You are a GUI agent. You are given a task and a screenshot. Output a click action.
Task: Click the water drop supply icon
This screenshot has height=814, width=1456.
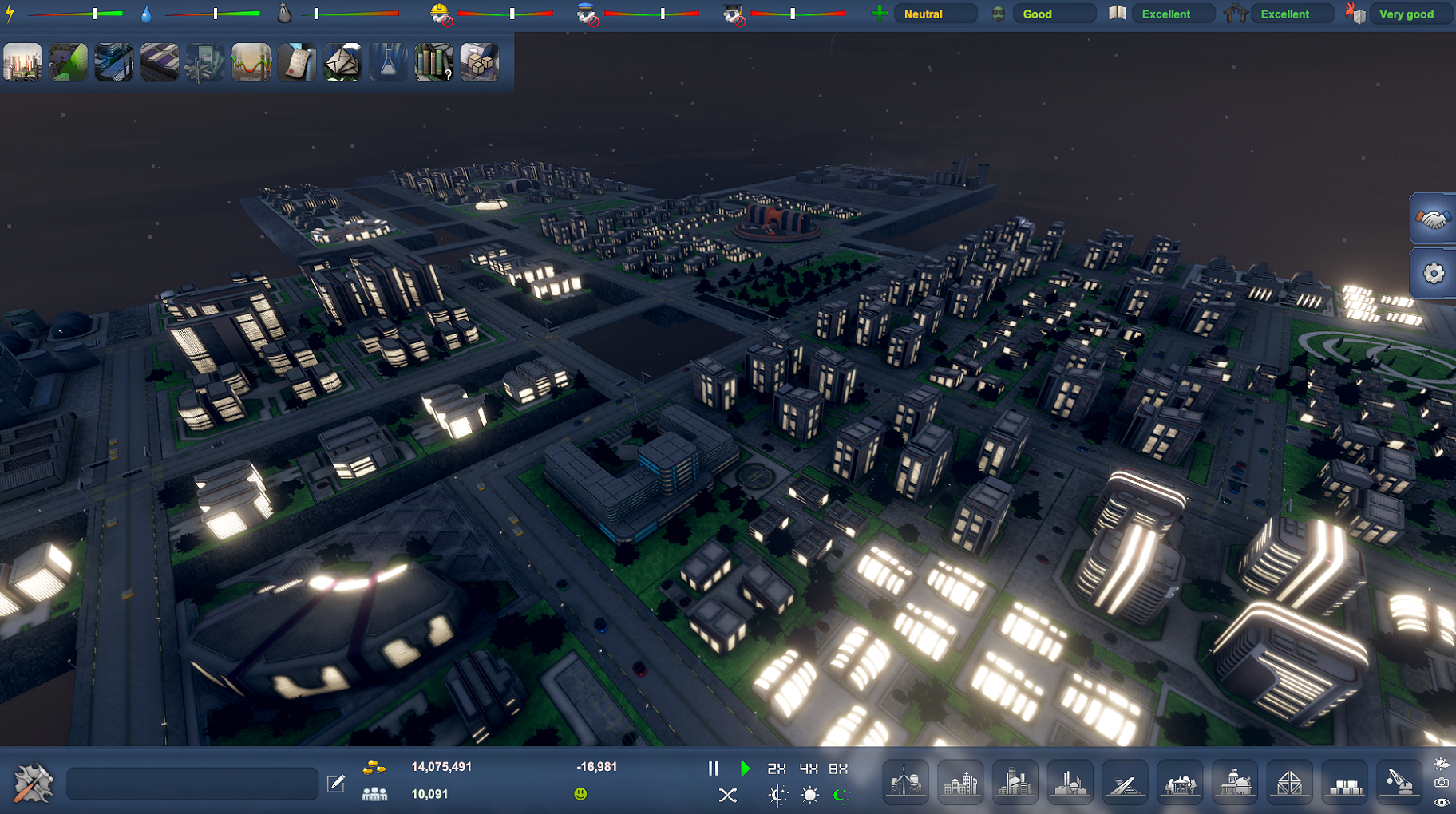[146, 14]
